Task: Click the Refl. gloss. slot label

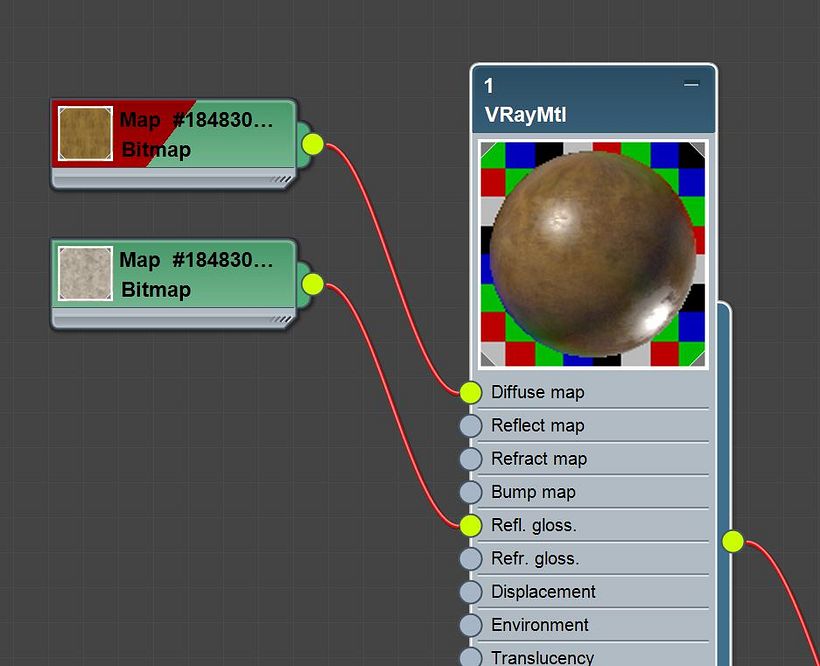Action: pos(533,525)
